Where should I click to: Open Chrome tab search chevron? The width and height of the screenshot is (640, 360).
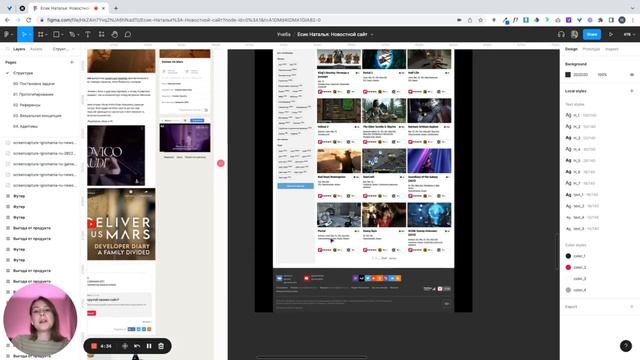click(632, 8)
